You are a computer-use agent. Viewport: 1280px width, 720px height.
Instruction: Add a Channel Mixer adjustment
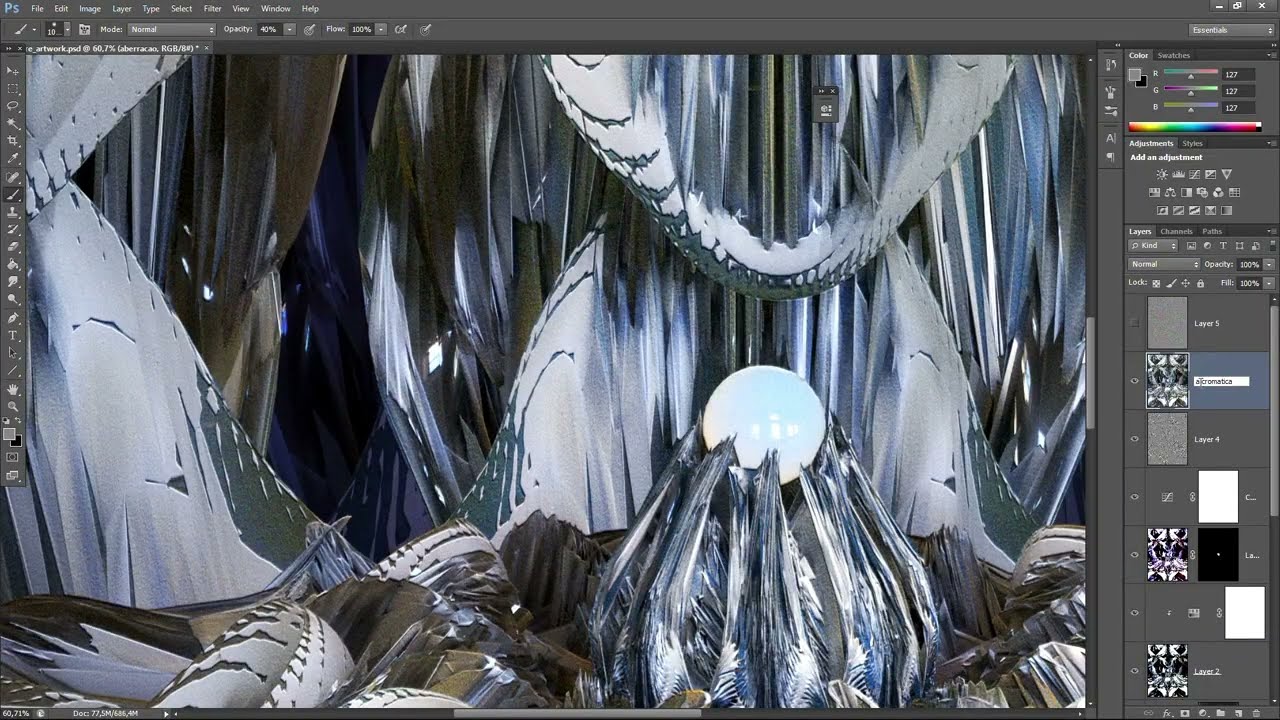pyautogui.click(x=1218, y=192)
